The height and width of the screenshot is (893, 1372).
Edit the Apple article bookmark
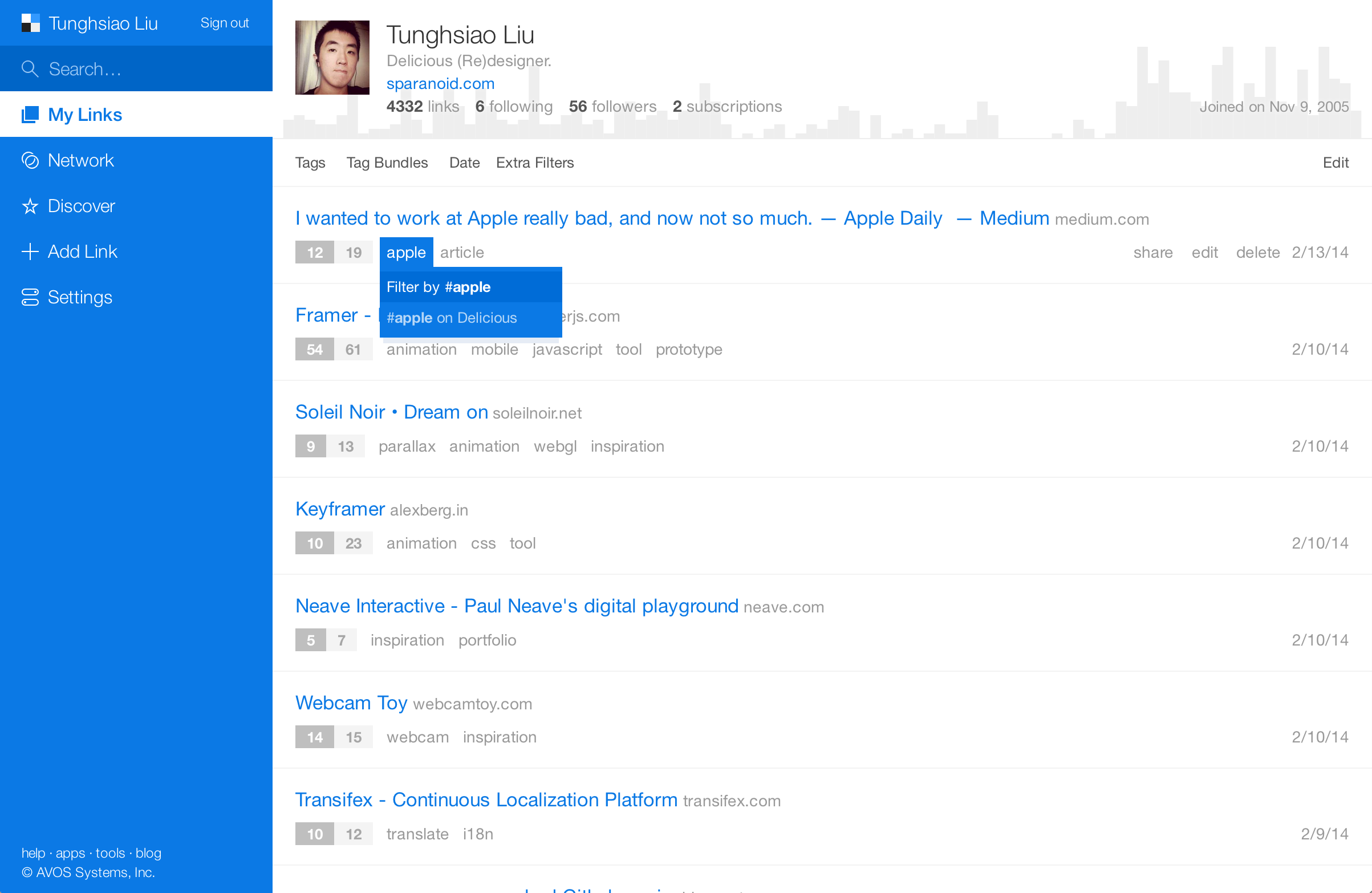1204,253
